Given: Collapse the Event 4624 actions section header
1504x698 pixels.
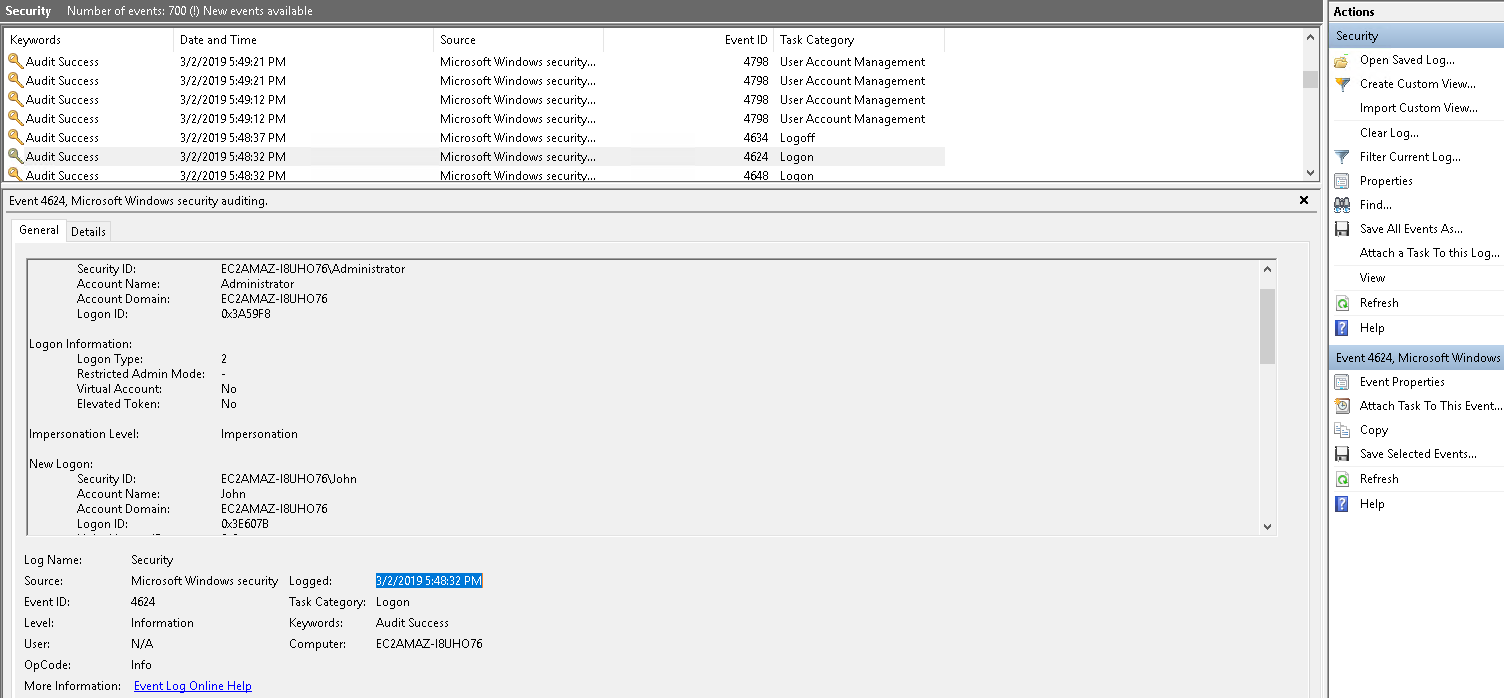Looking at the screenshot, I should (x=1417, y=358).
